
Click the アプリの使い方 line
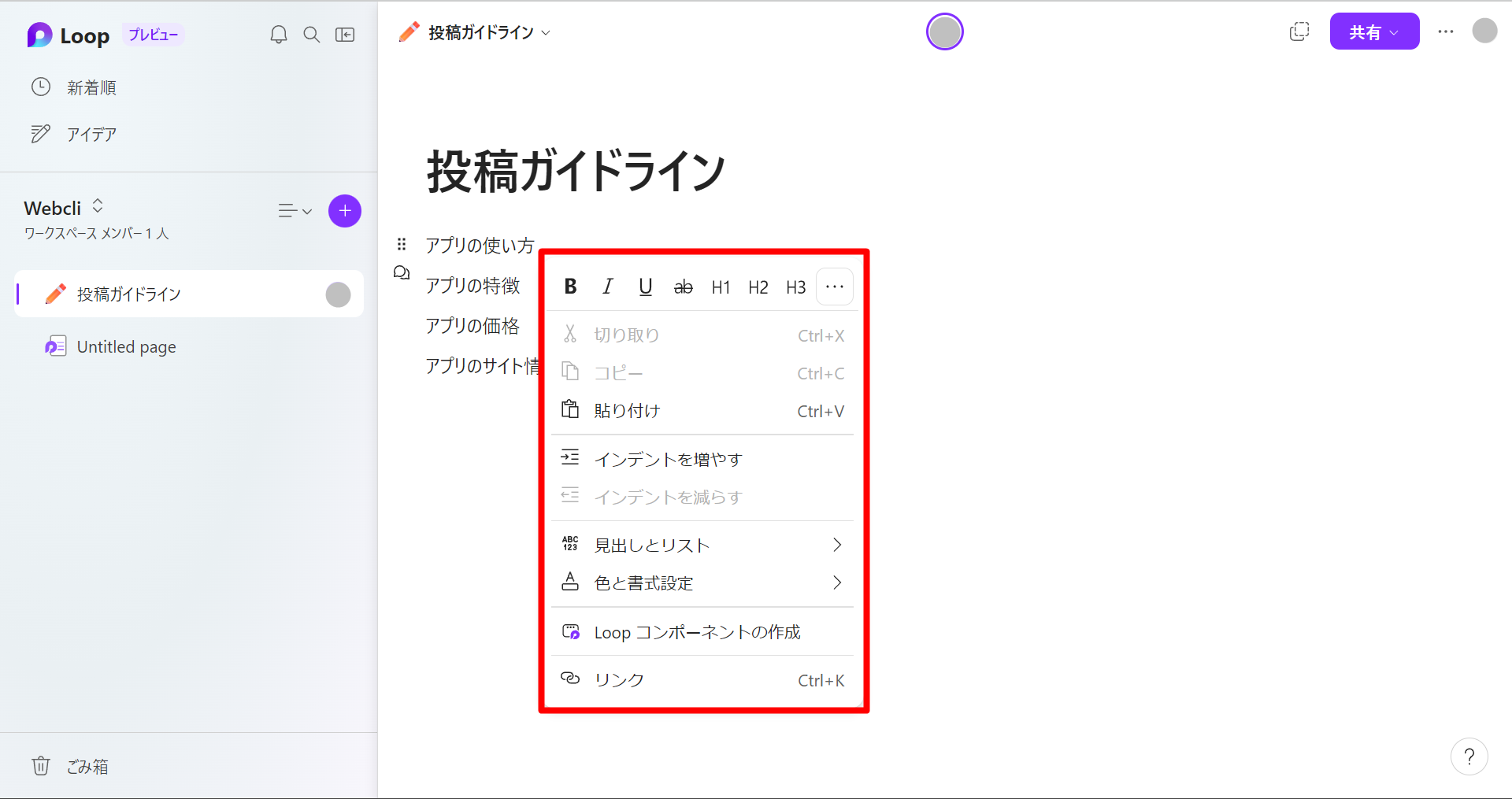coord(480,245)
